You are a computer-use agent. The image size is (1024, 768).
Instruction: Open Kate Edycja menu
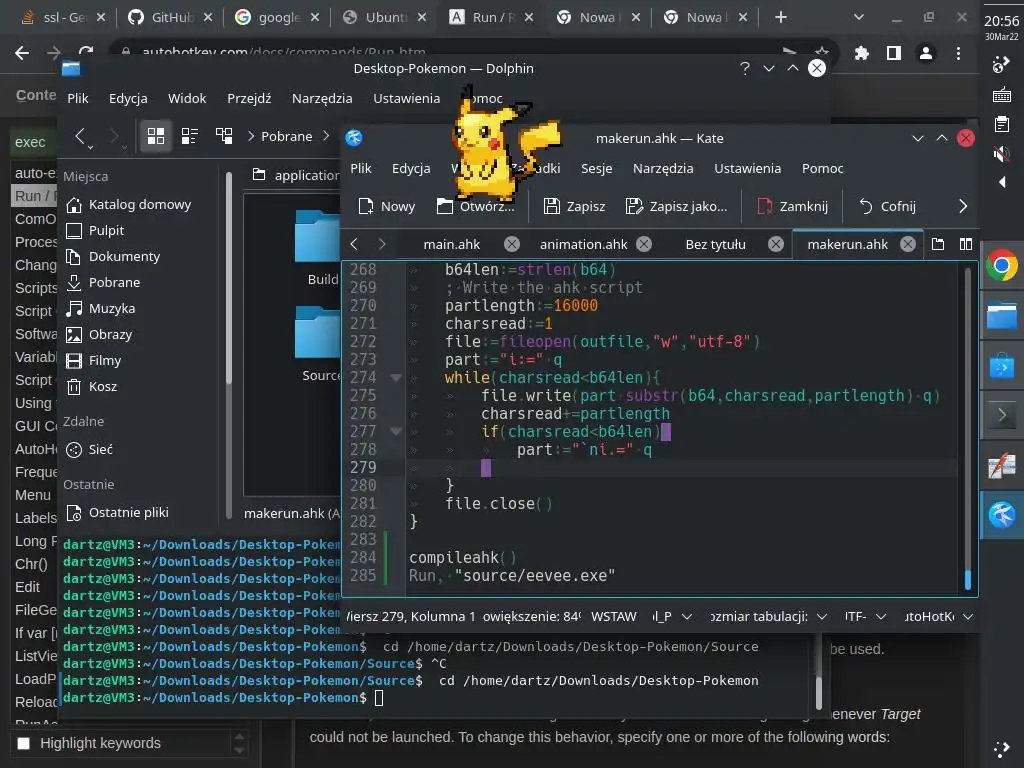[411, 168]
